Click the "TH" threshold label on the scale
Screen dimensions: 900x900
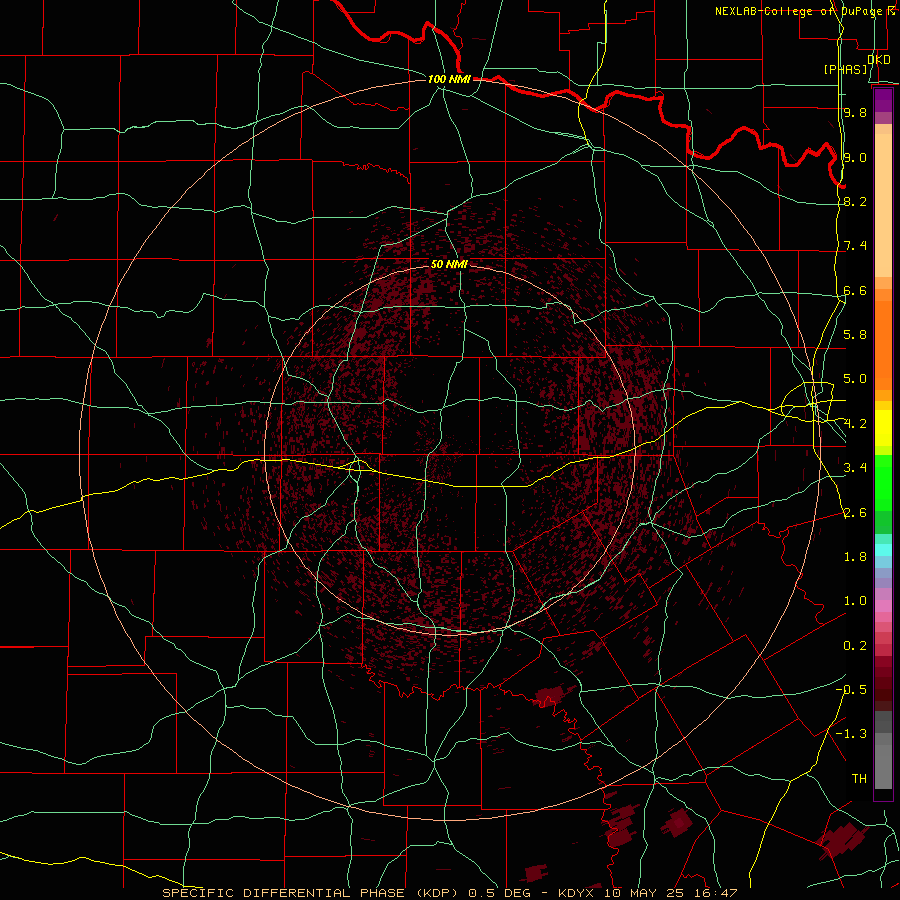[x=859, y=779]
